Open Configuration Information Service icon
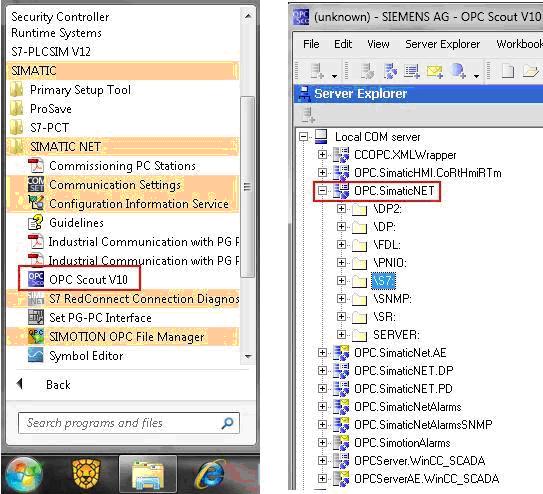 click(x=36, y=203)
